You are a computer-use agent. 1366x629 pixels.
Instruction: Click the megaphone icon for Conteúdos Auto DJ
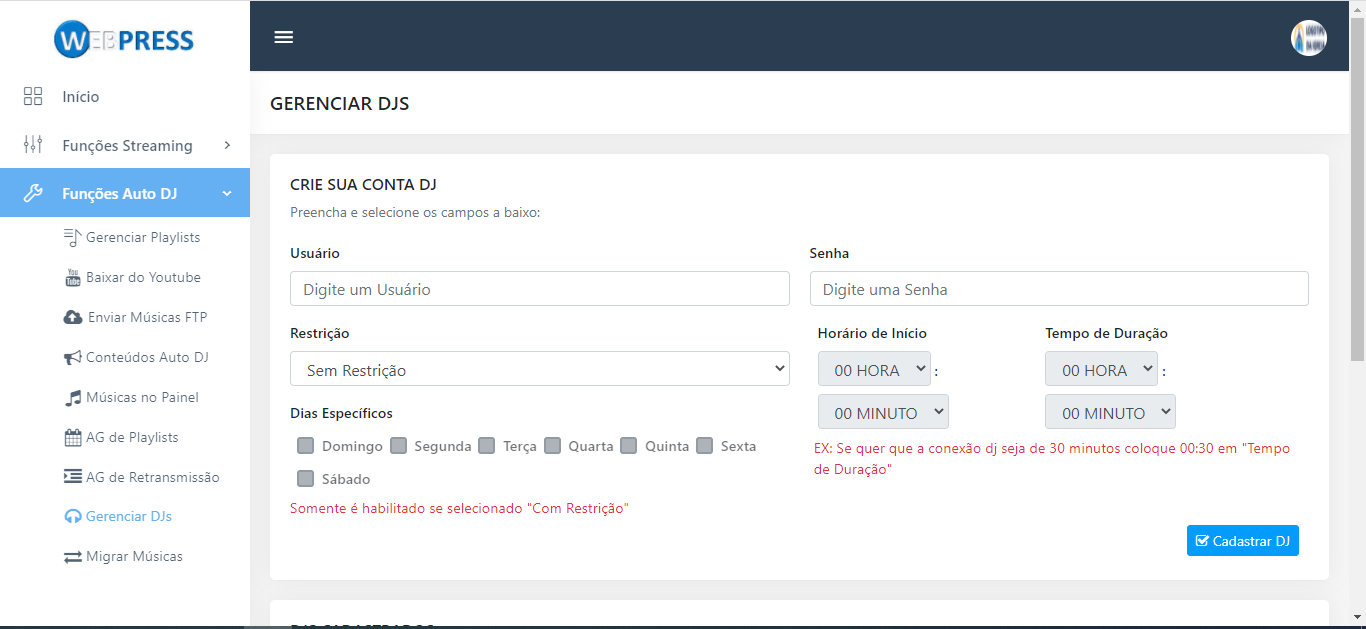click(73, 357)
